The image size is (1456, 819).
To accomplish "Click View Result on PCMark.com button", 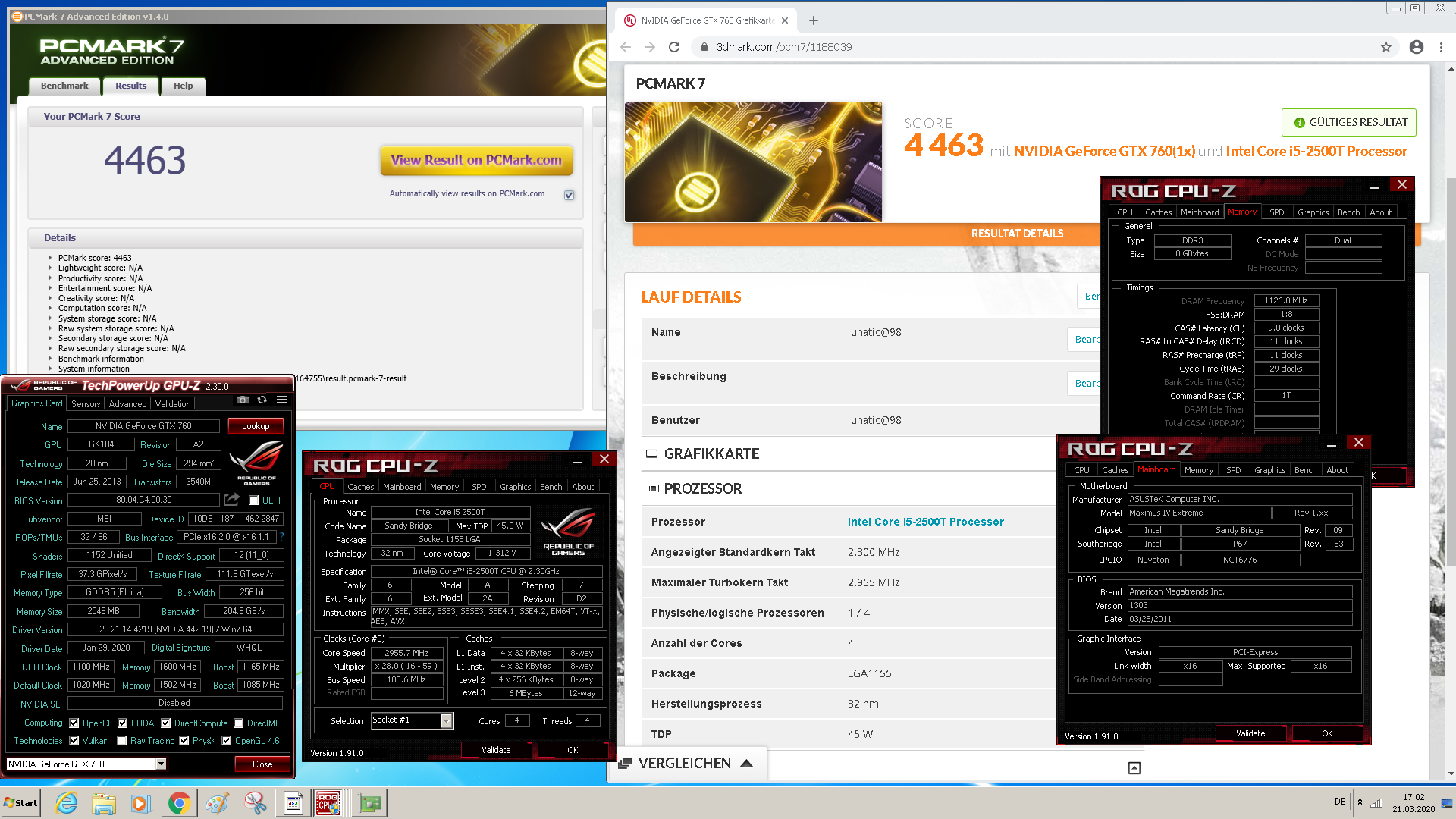I will pyautogui.click(x=476, y=160).
